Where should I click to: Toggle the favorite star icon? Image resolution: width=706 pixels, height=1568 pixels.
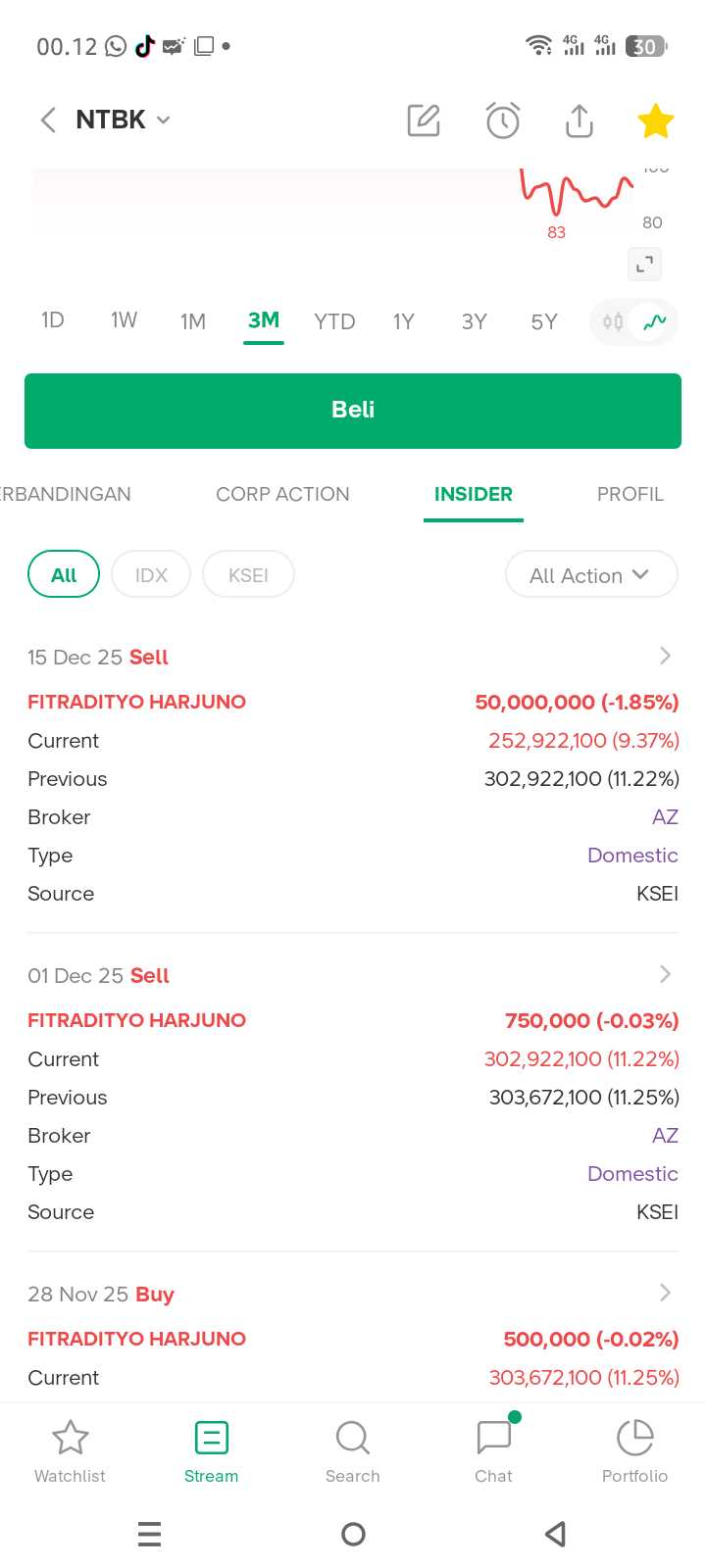pos(655,122)
